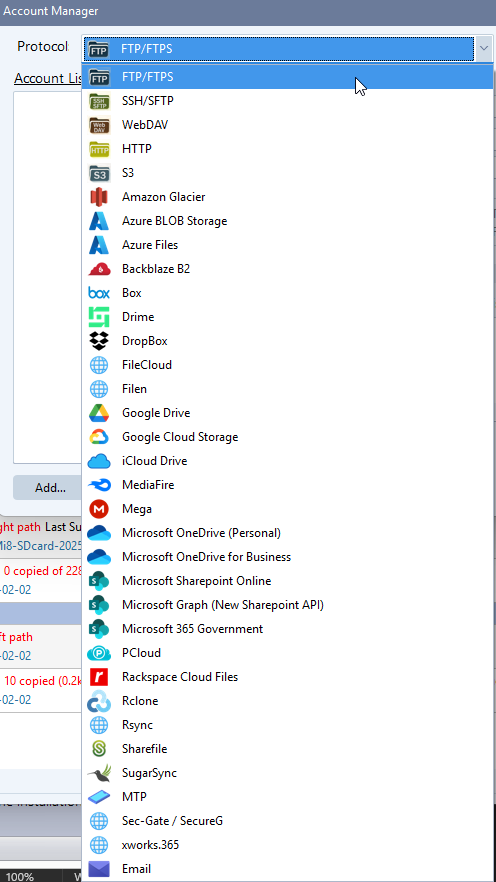Pick Microsoft 365 Government protocol
Image resolution: width=496 pixels, height=882 pixels.
pos(287,629)
